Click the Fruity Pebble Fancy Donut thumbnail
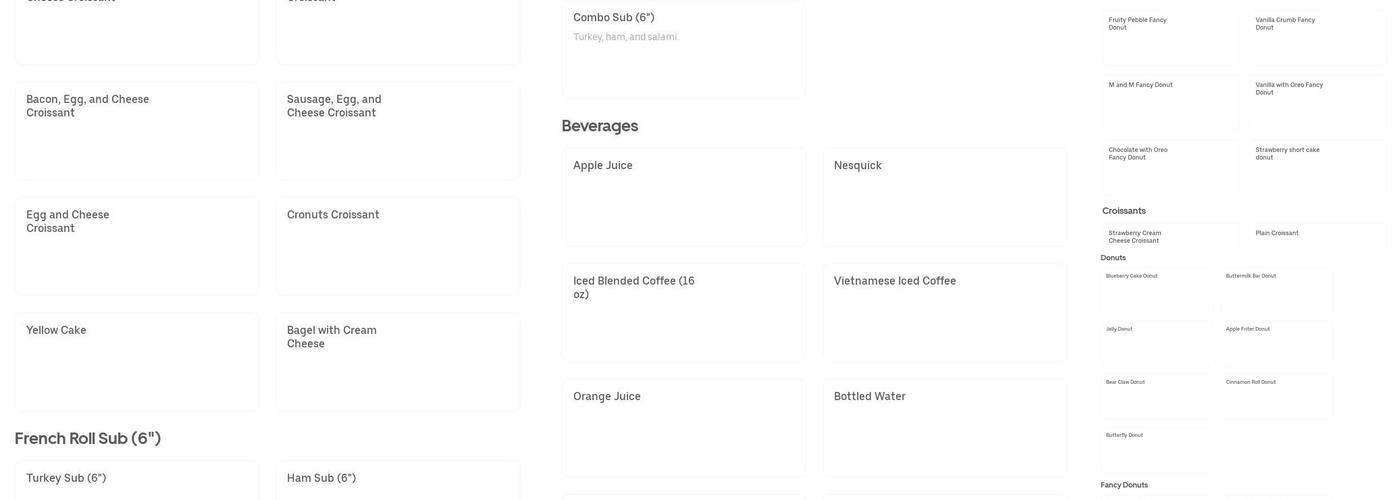 [1170, 38]
